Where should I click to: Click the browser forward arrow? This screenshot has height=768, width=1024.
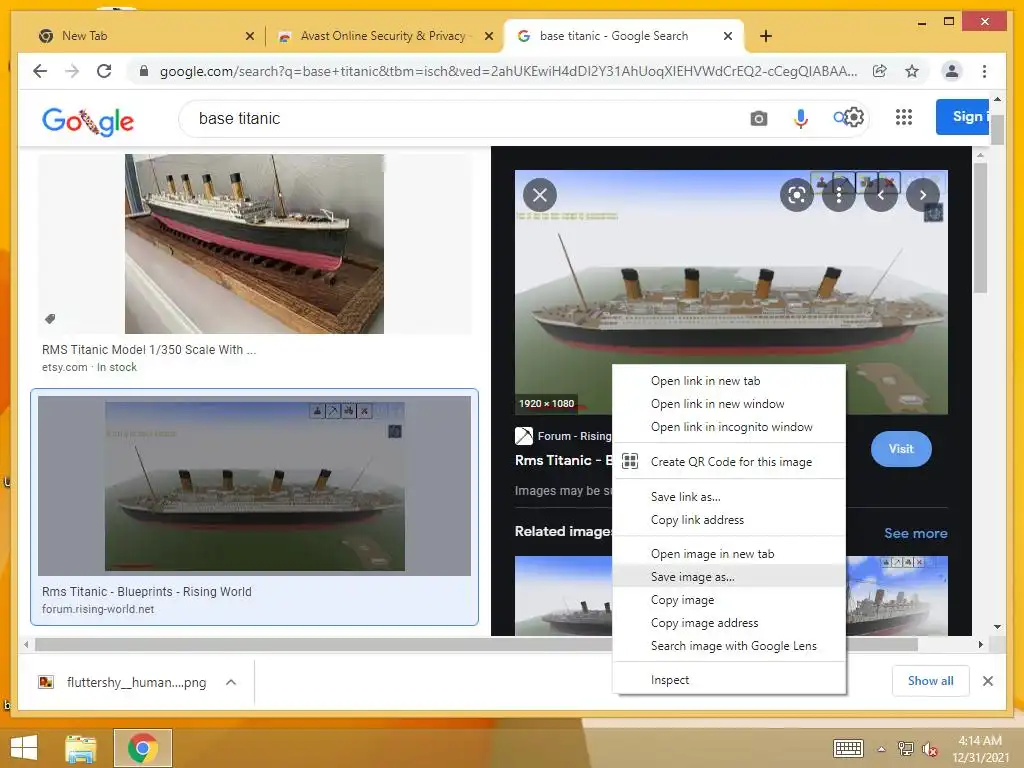point(72,71)
